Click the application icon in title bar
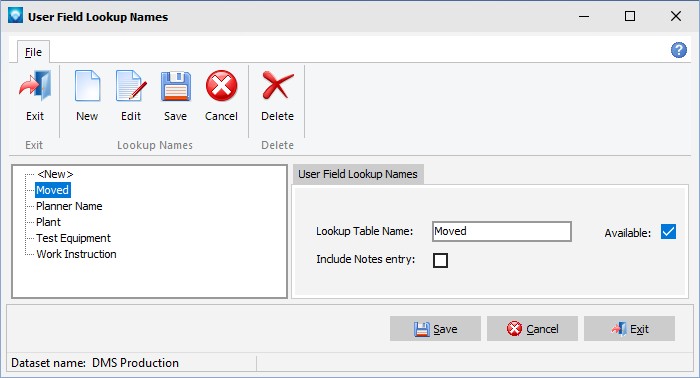The height and width of the screenshot is (378, 700). coord(15,16)
